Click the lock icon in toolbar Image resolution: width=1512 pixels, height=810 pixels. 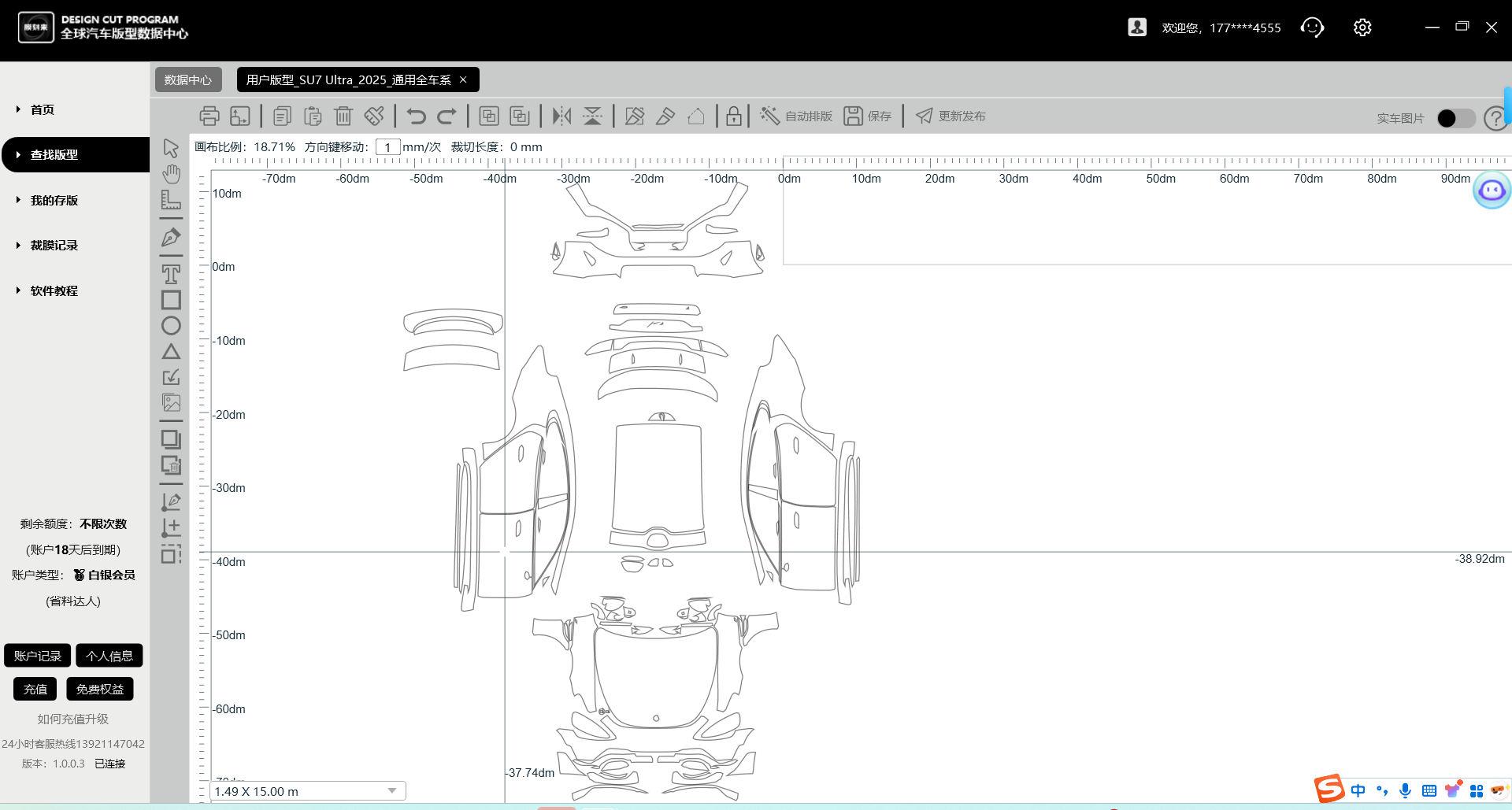733,117
